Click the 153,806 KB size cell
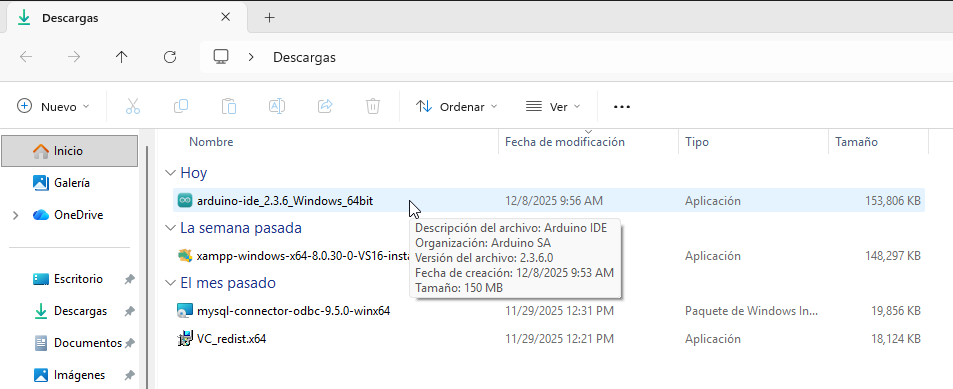The width and height of the screenshot is (953, 389). (892, 201)
